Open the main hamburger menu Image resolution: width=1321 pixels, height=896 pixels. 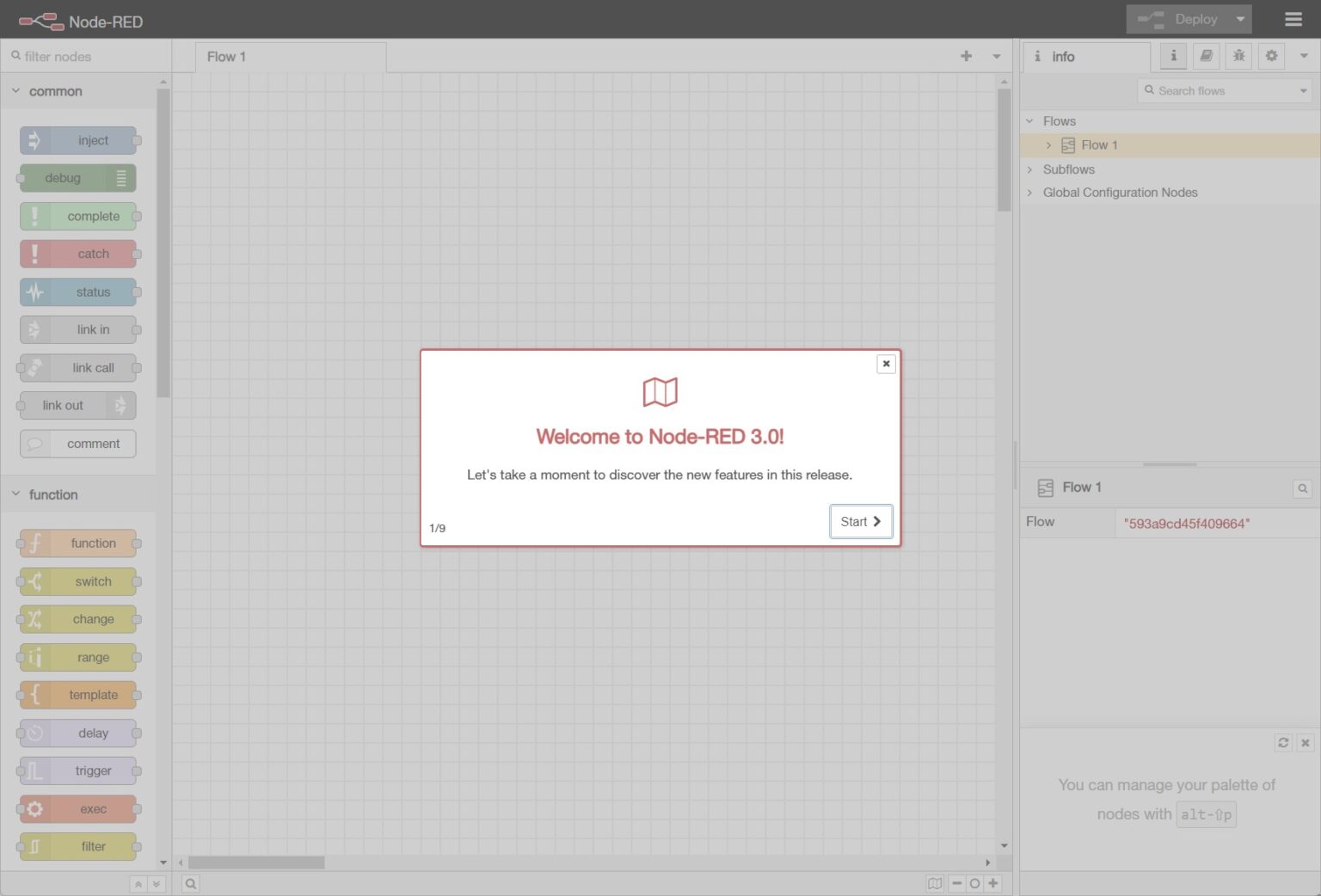(1293, 18)
